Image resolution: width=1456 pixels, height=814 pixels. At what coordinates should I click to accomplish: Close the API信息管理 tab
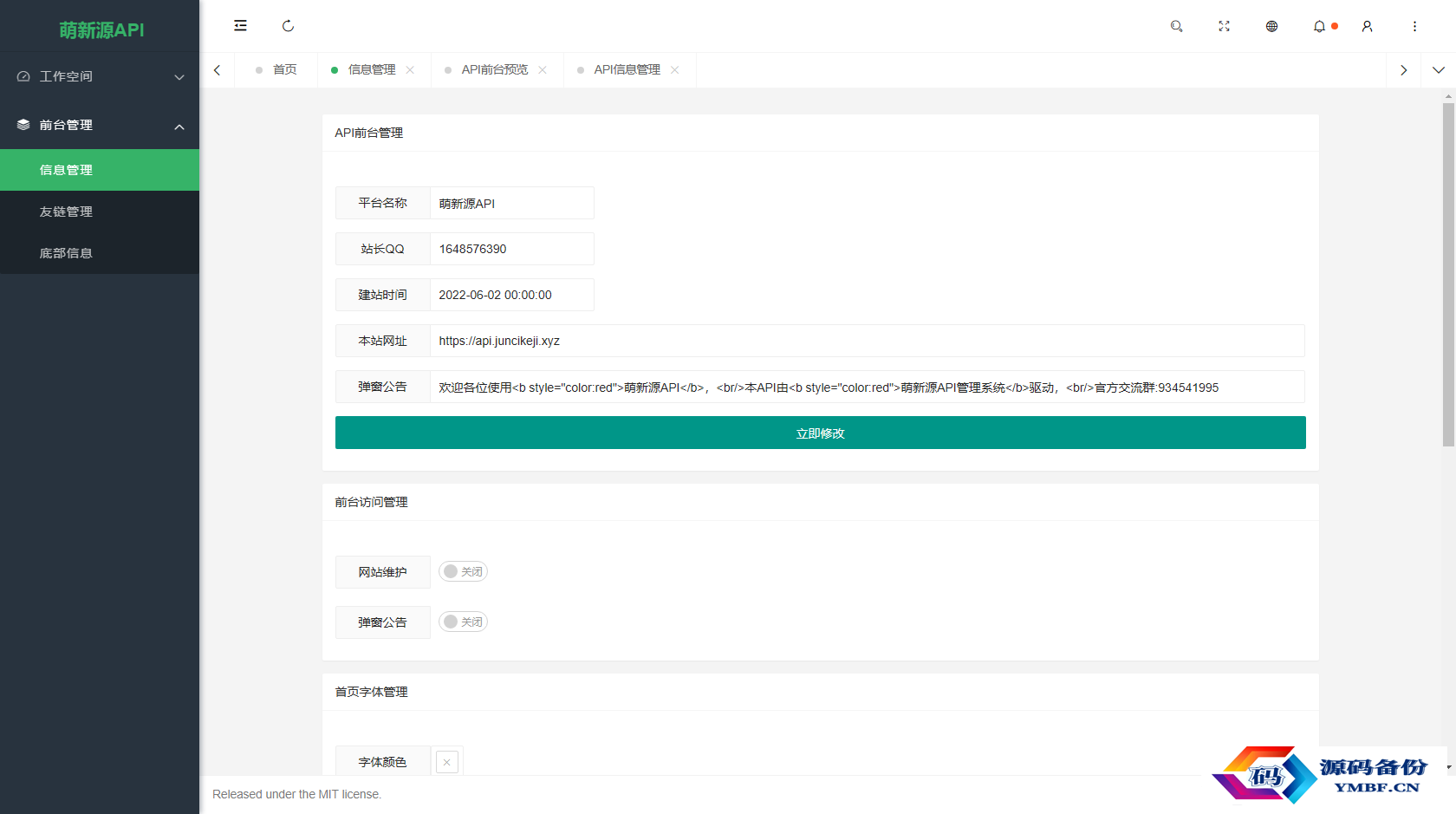pos(675,69)
